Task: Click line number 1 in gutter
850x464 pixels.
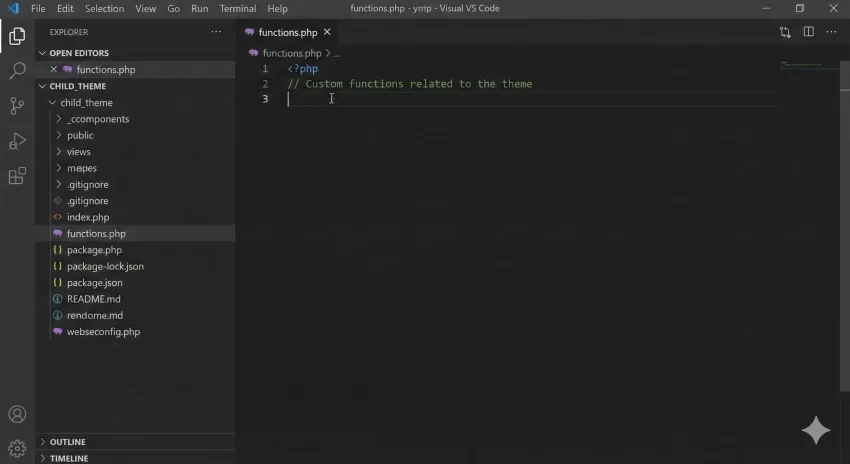Action: click(265, 69)
